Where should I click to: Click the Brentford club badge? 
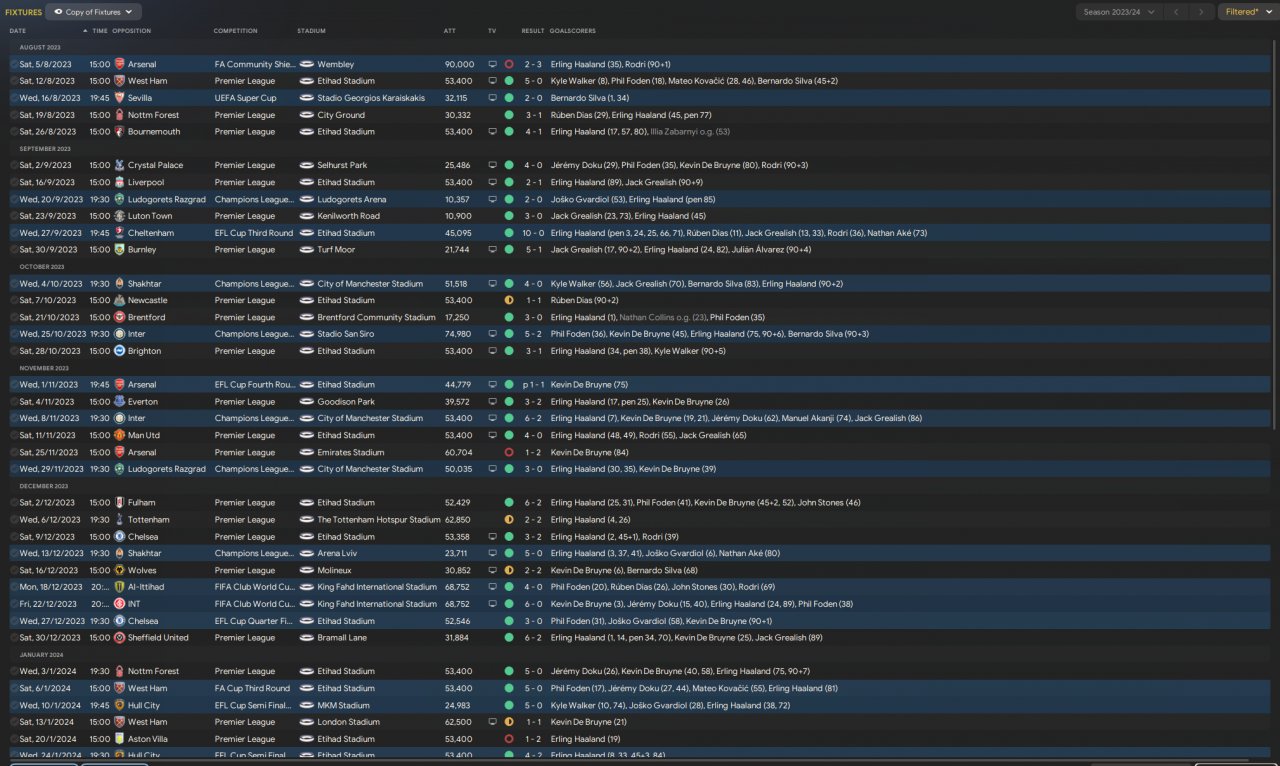point(119,317)
